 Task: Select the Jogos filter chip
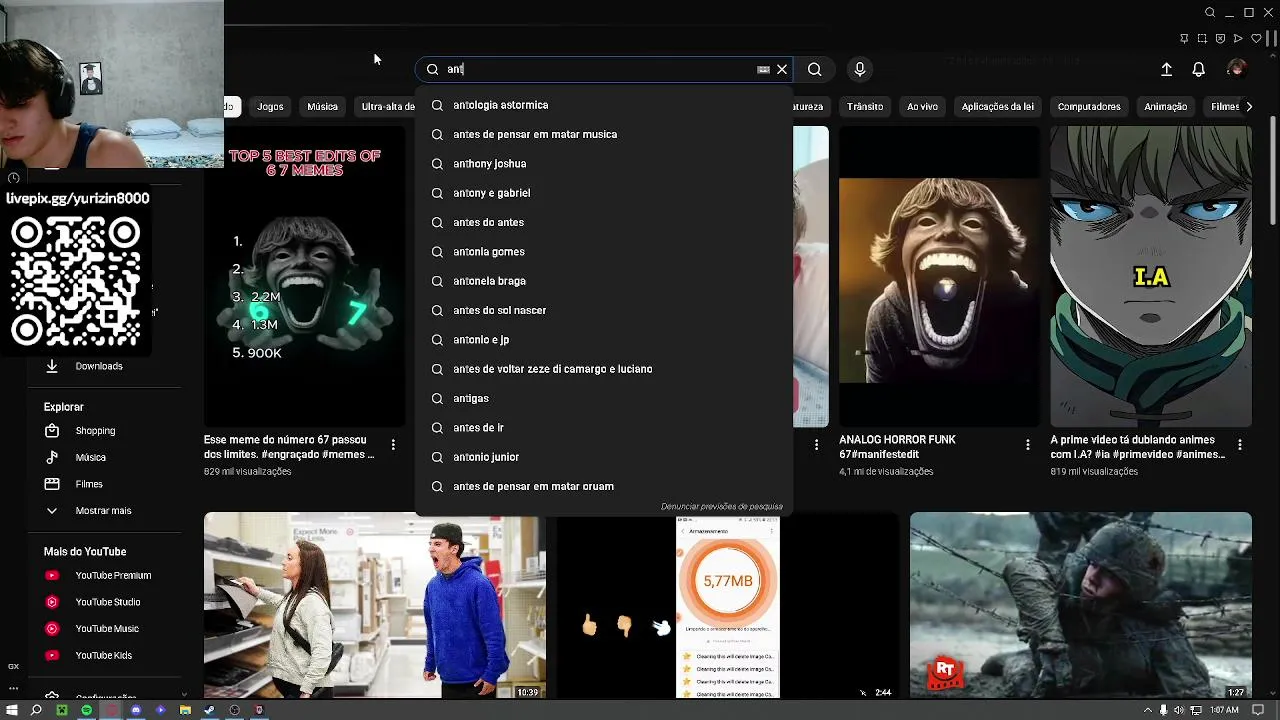pyautogui.click(x=270, y=106)
